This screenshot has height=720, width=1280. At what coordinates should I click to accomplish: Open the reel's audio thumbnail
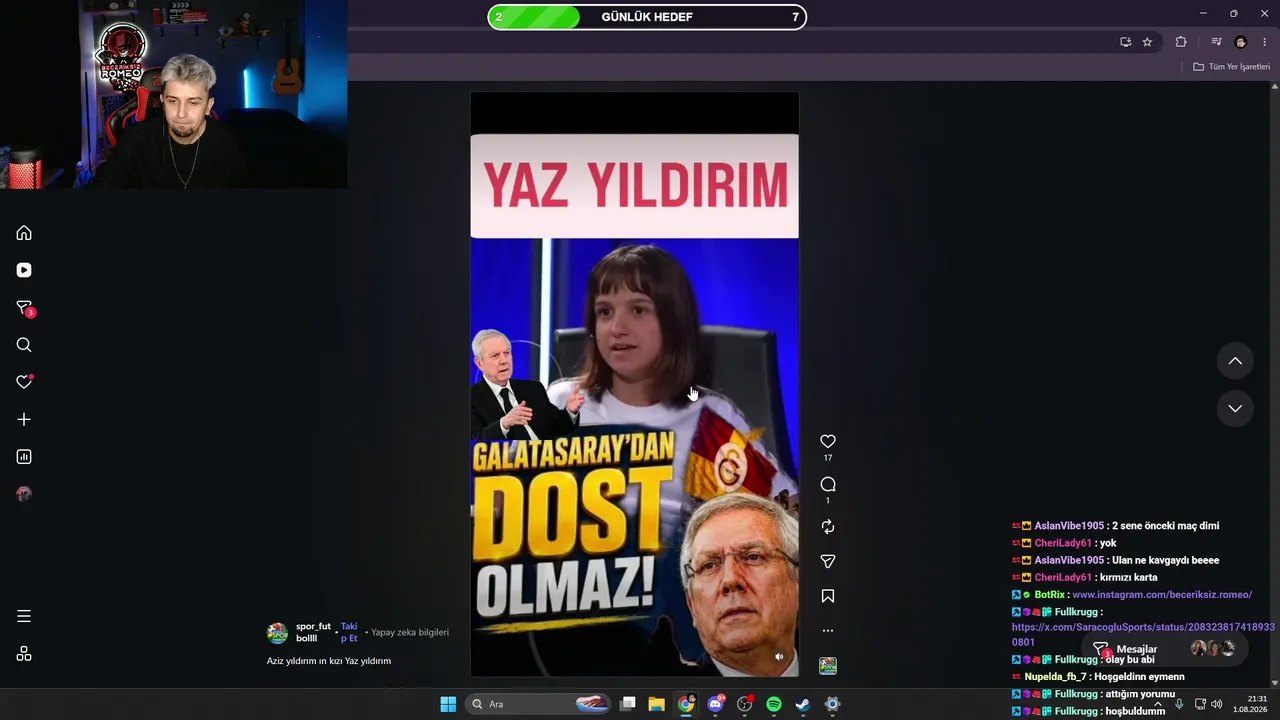pyautogui.click(x=828, y=666)
